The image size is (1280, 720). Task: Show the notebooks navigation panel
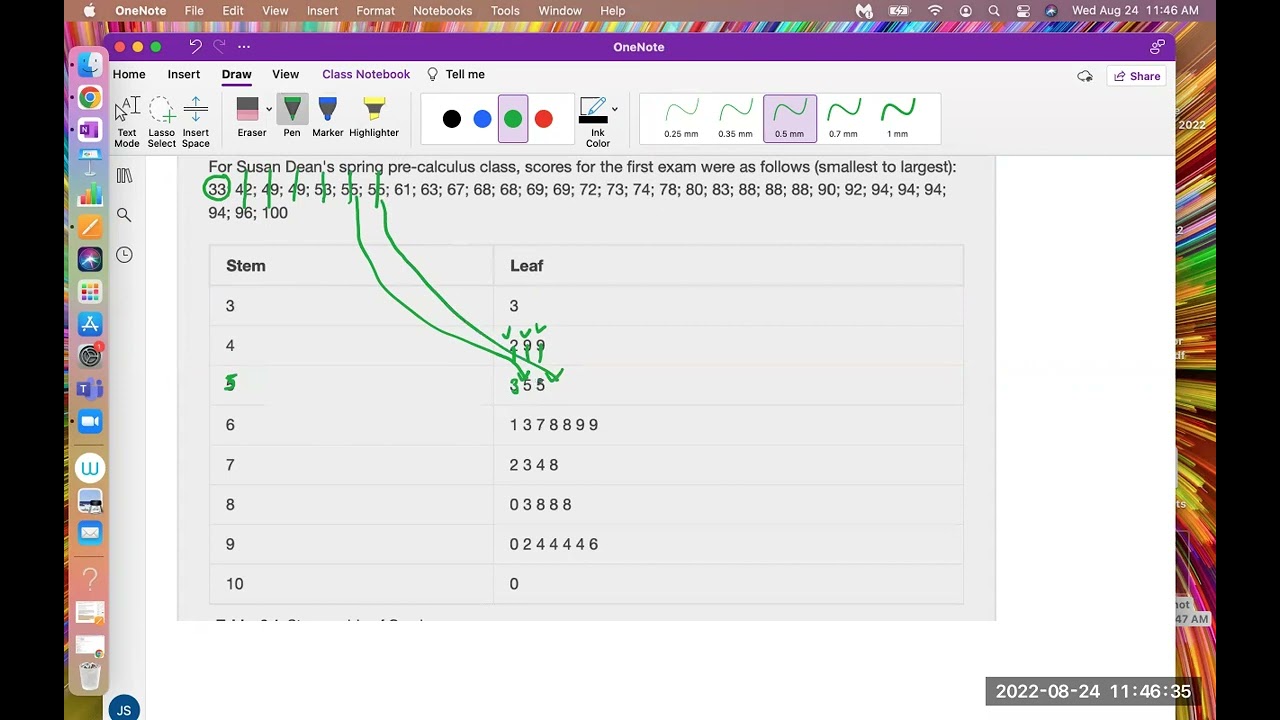(x=124, y=175)
